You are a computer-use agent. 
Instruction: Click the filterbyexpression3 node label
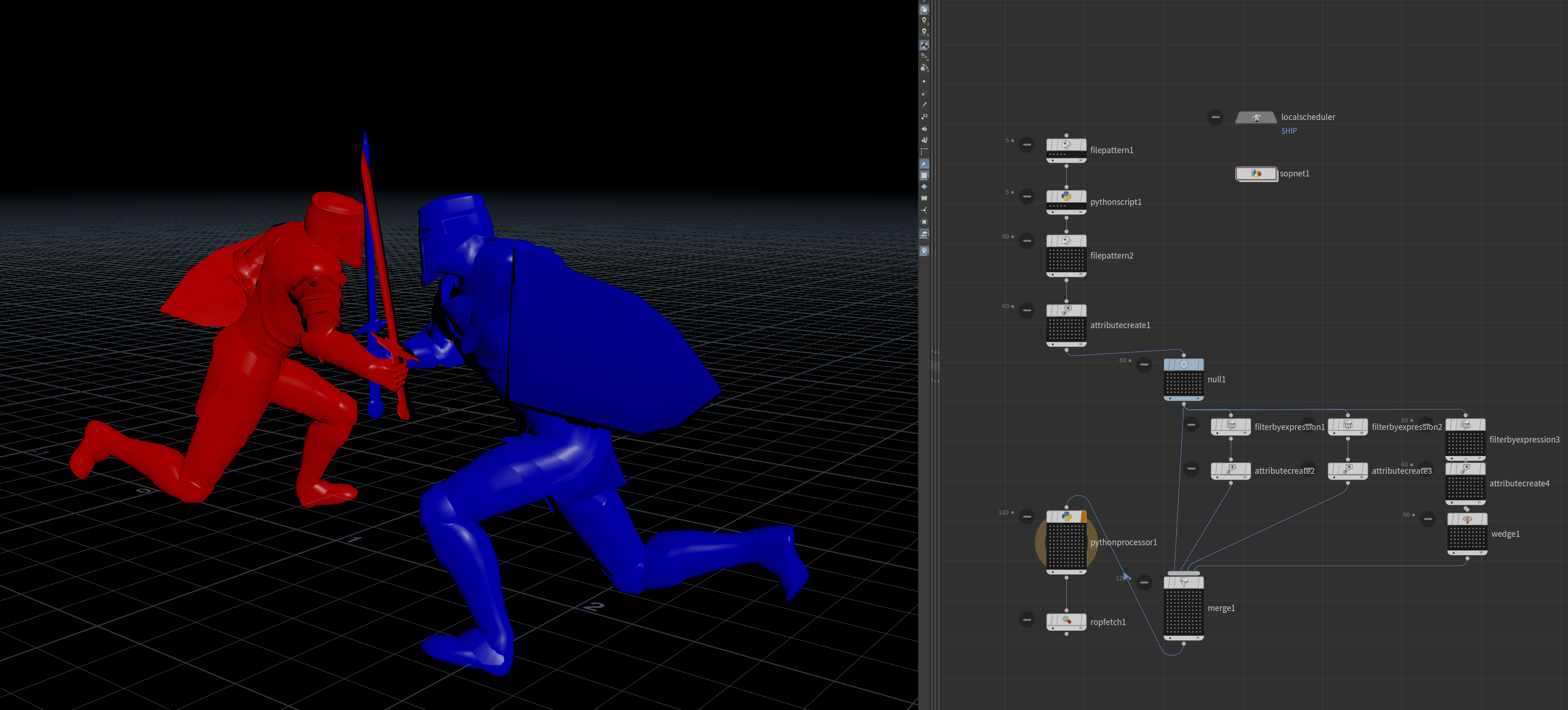point(1524,440)
